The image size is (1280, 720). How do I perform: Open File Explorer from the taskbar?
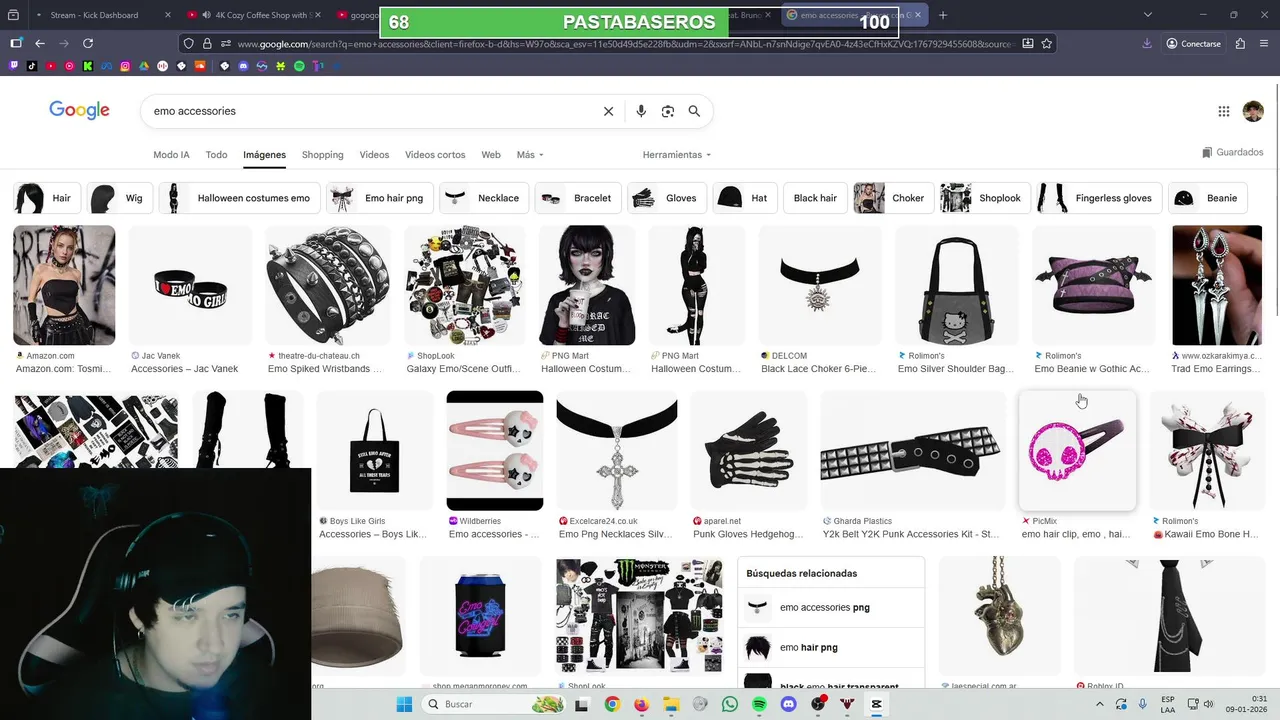point(671,704)
